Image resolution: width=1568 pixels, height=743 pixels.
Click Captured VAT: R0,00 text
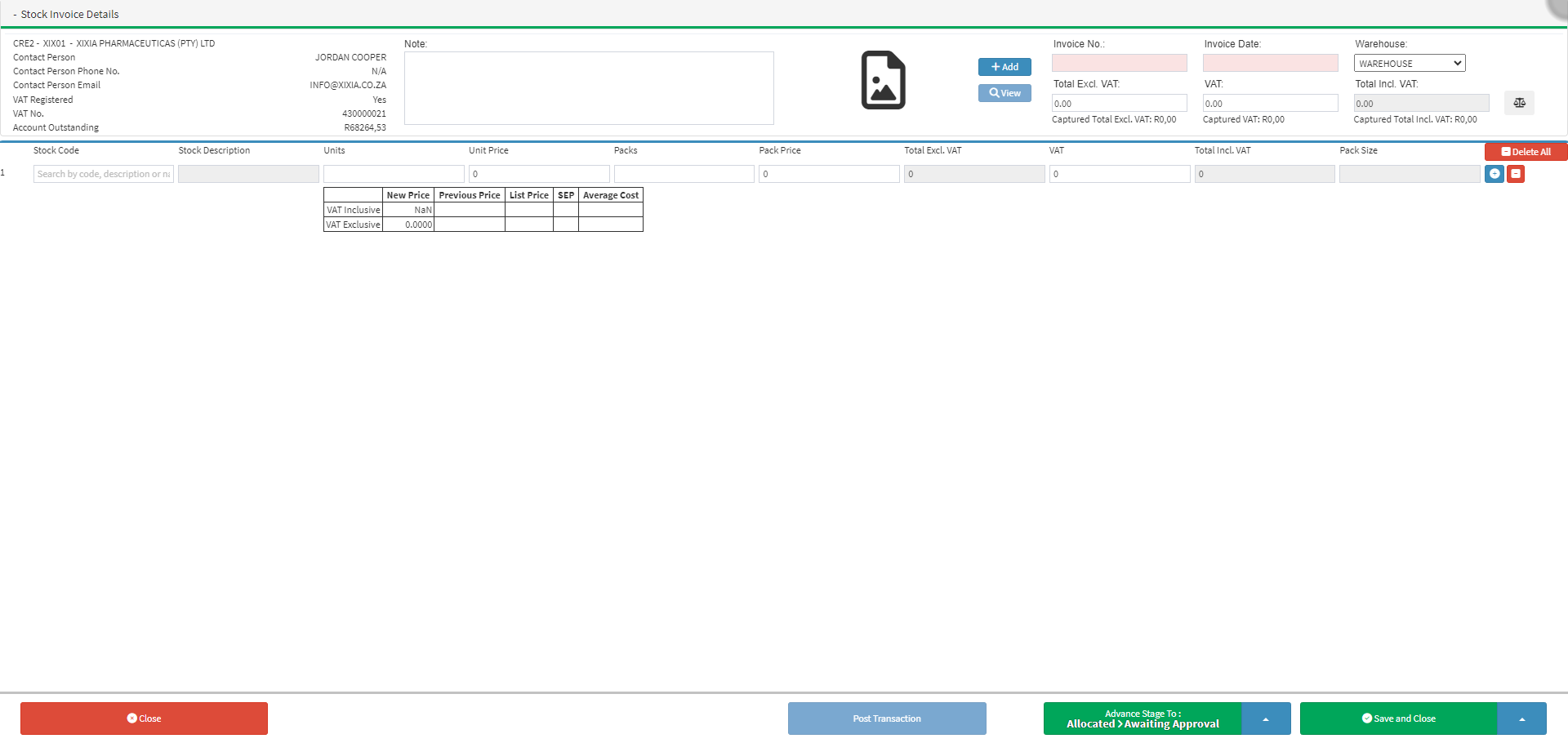click(x=1244, y=119)
